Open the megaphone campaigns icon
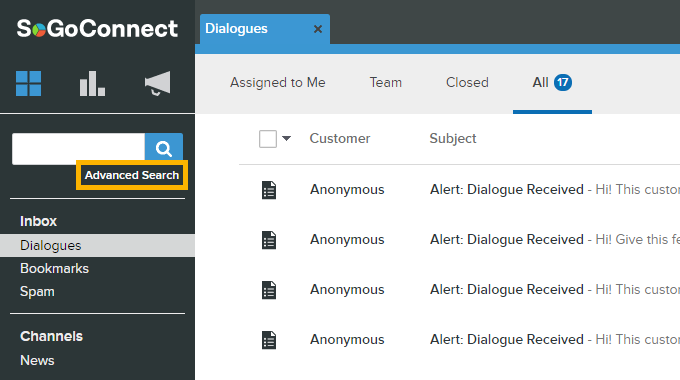This screenshot has height=380, width=680. tap(157, 83)
